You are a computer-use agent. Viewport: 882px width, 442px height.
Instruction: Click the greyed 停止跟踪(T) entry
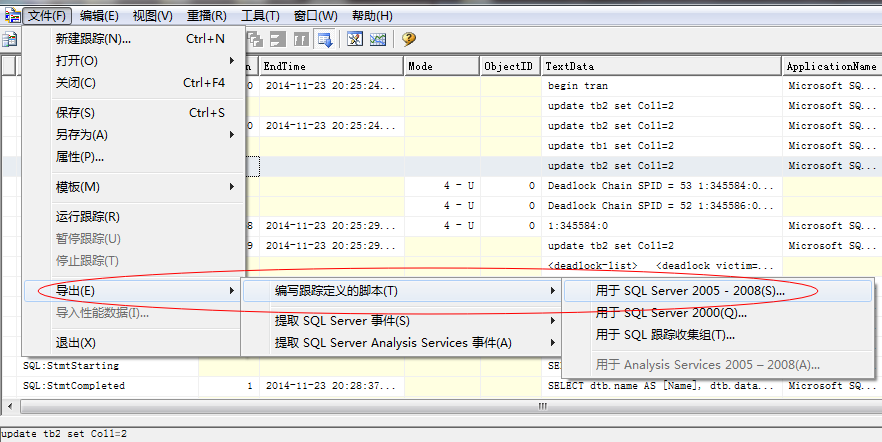(134, 261)
